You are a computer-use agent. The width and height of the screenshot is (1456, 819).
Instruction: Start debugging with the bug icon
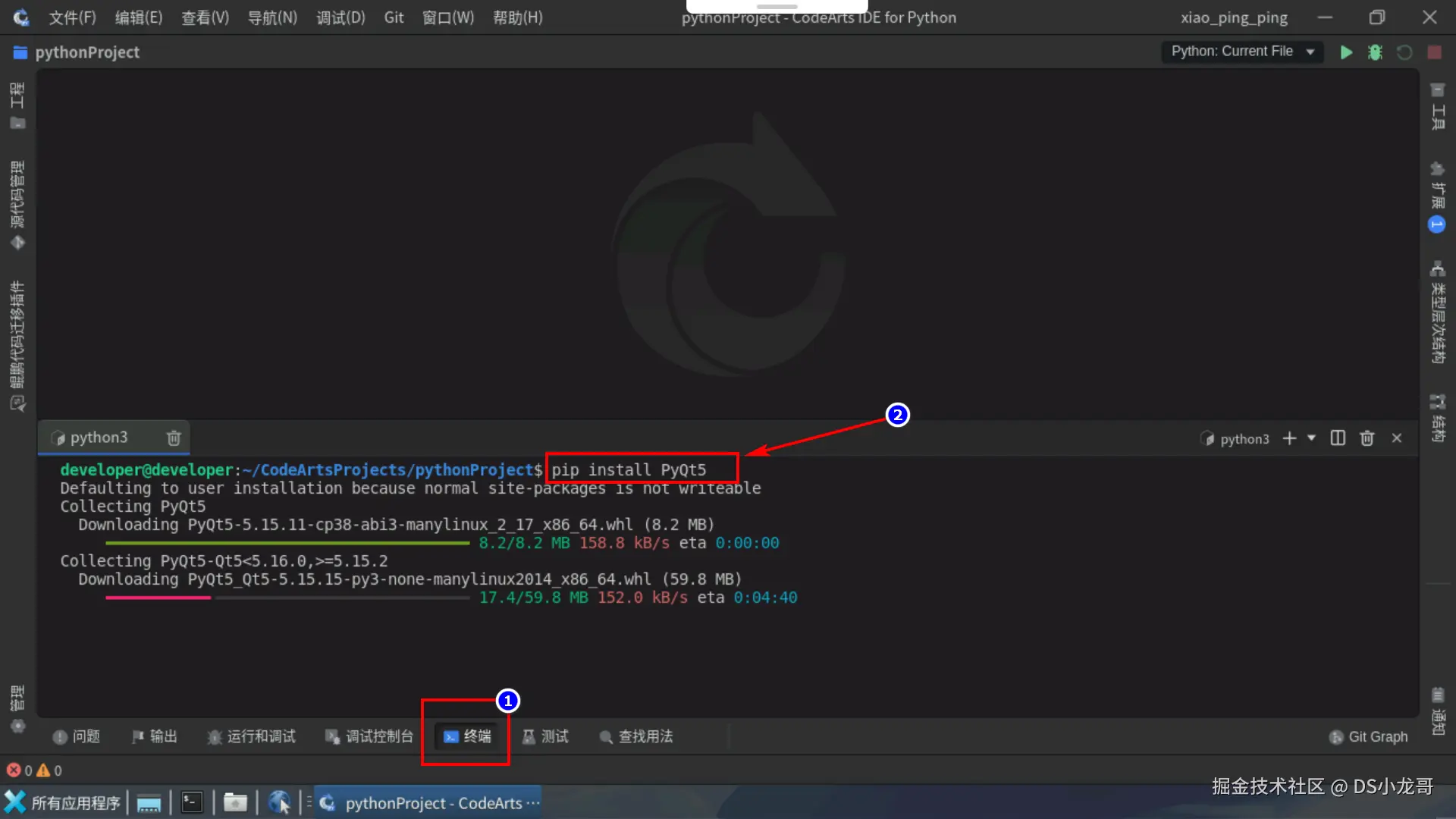tap(1375, 52)
